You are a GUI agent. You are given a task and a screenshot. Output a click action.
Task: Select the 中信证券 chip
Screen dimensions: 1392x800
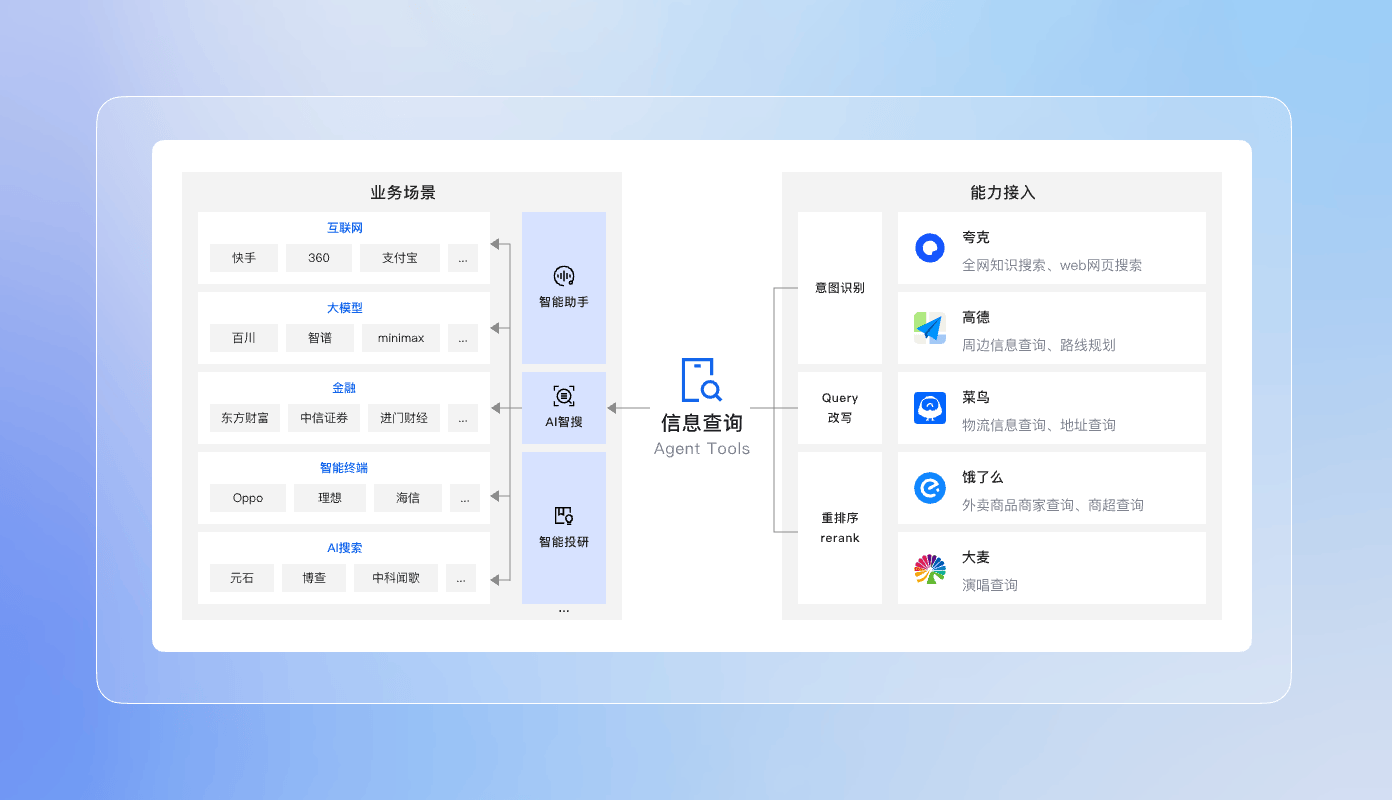click(x=324, y=418)
